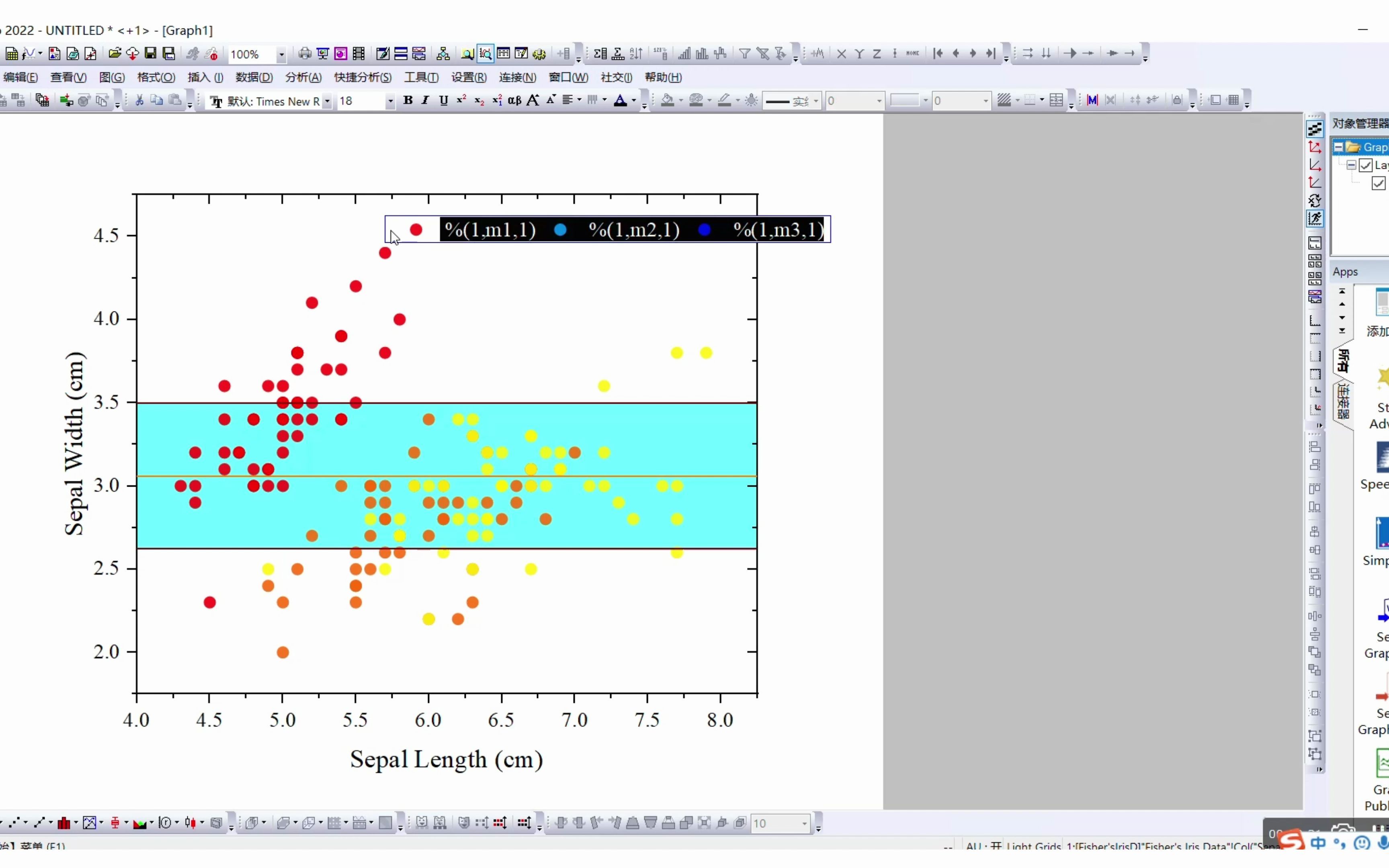Click the Superscript x² button
This screenshot has width=1389, height=868.
click(x=461, y=100)
